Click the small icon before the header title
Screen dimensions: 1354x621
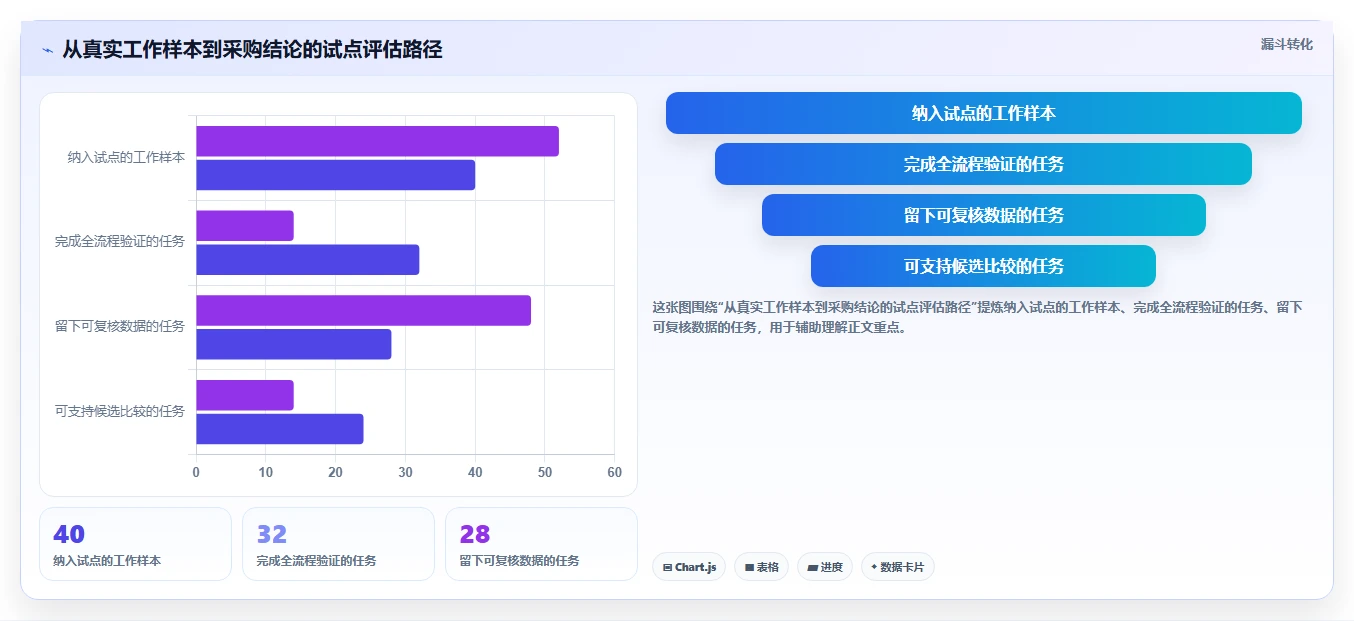pos(48,50)
